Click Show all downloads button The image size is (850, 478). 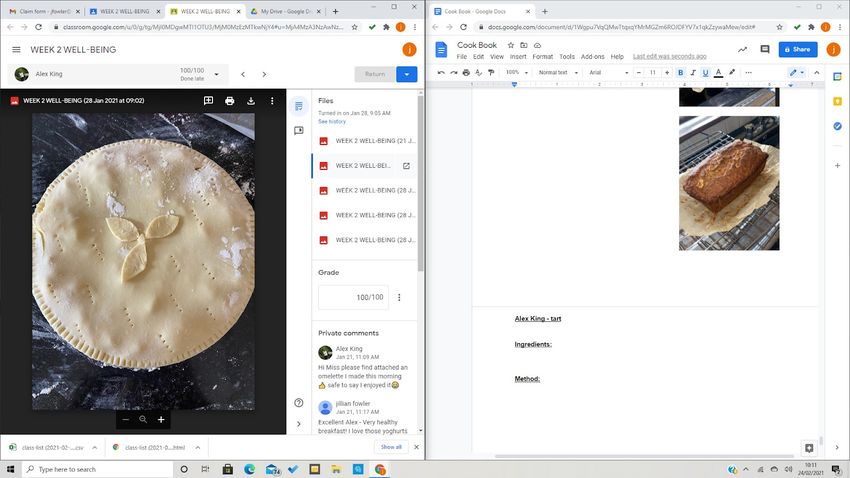pyautogui.click(x=391, y=447)
